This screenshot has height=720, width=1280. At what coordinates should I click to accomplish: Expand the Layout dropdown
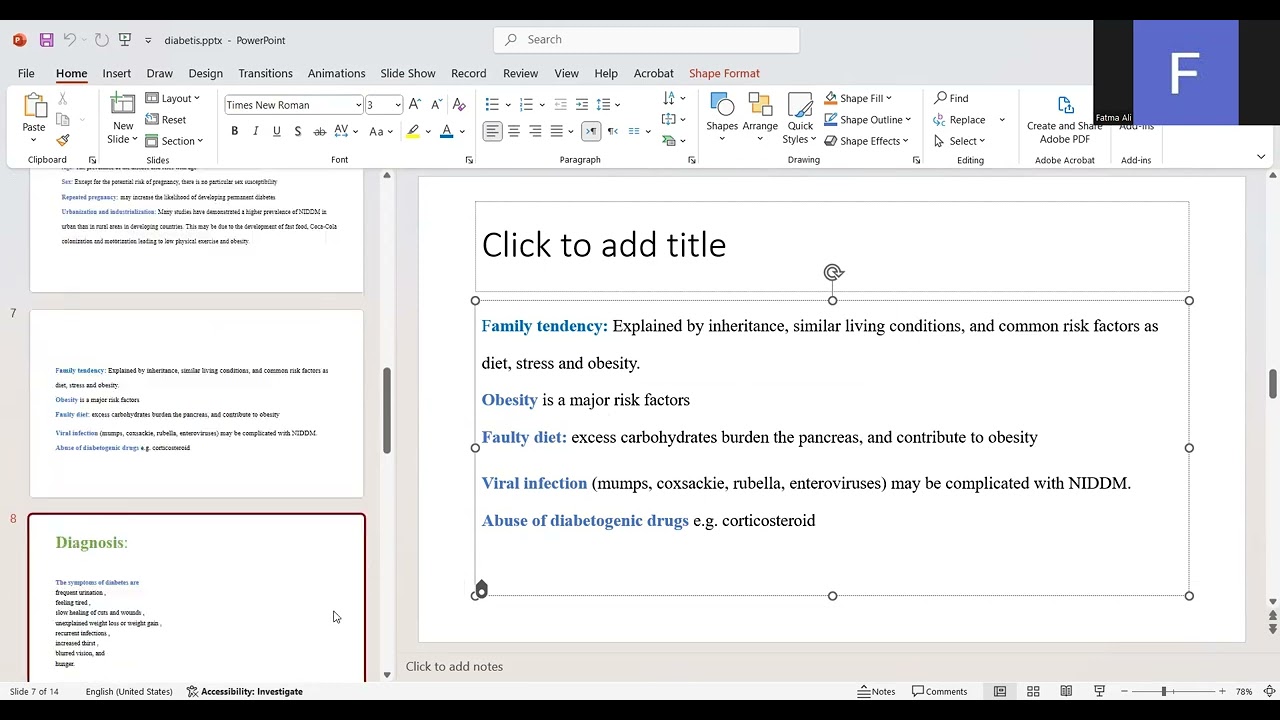pos(172,98)
